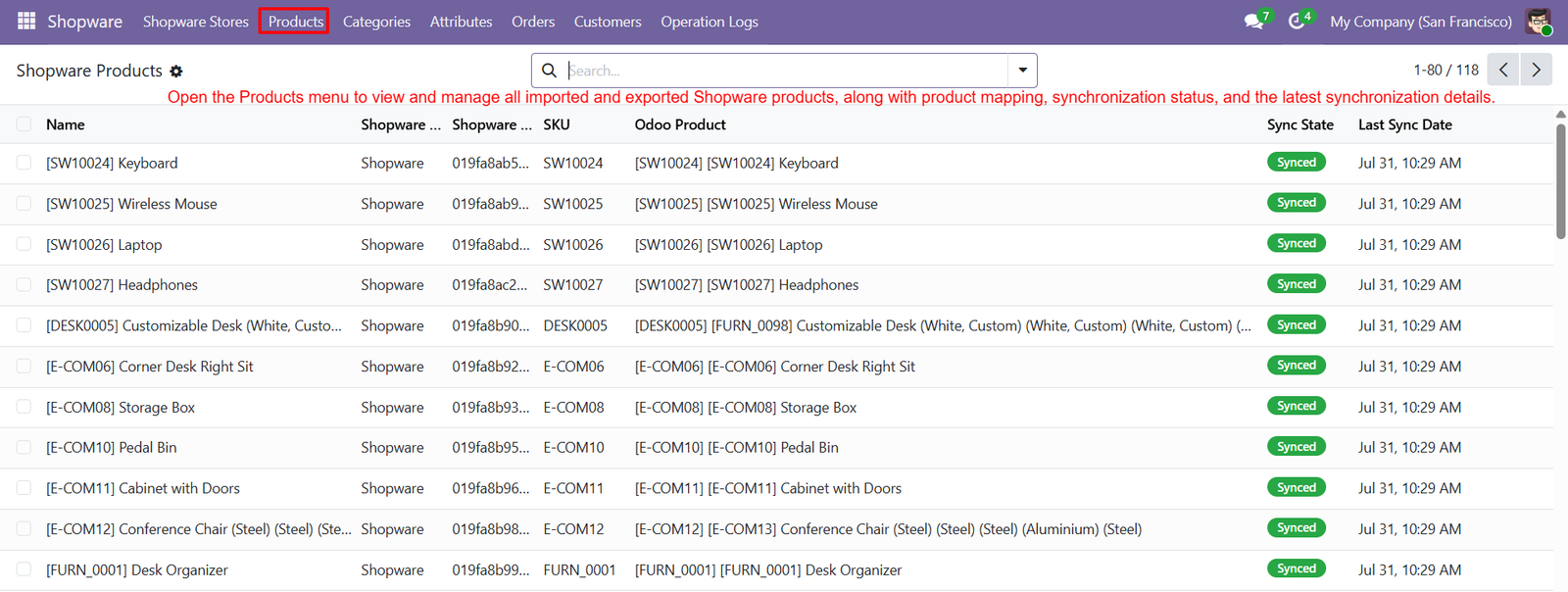Open the [SW10024] Keyboard record
The width and height of the screenshot is (1568, 592).
112,163
